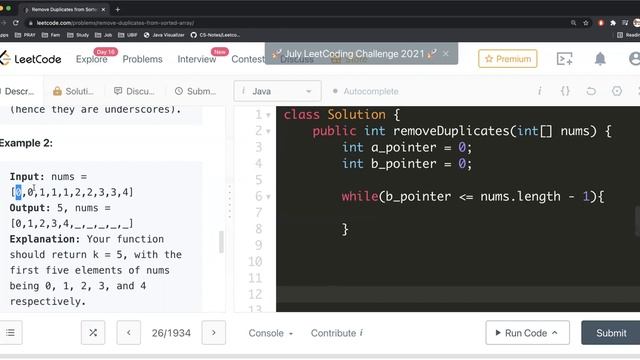The image size is (640, 360).
Task: Click the 26/1934 problem counter
Action: coord(171,333)
